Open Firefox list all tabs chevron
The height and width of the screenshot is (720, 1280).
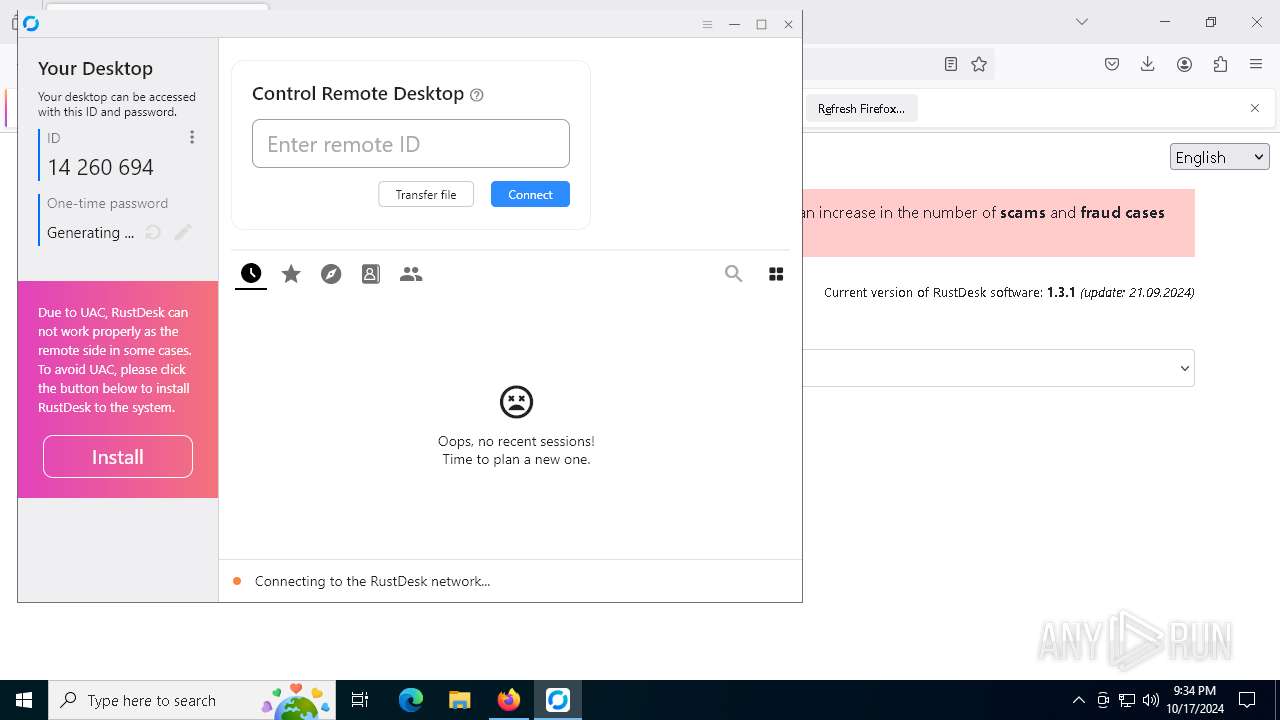[x=1082, y=22]
